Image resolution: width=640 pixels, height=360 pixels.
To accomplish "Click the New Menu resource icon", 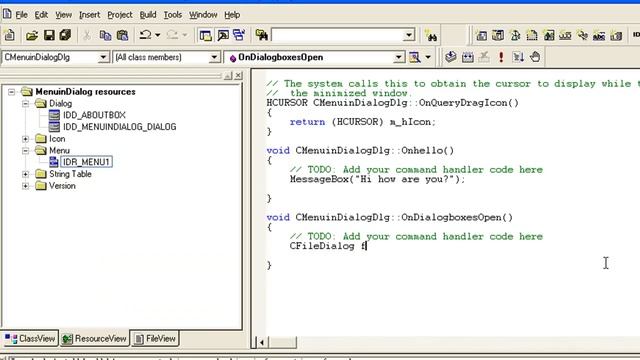I will coord(498,36).
